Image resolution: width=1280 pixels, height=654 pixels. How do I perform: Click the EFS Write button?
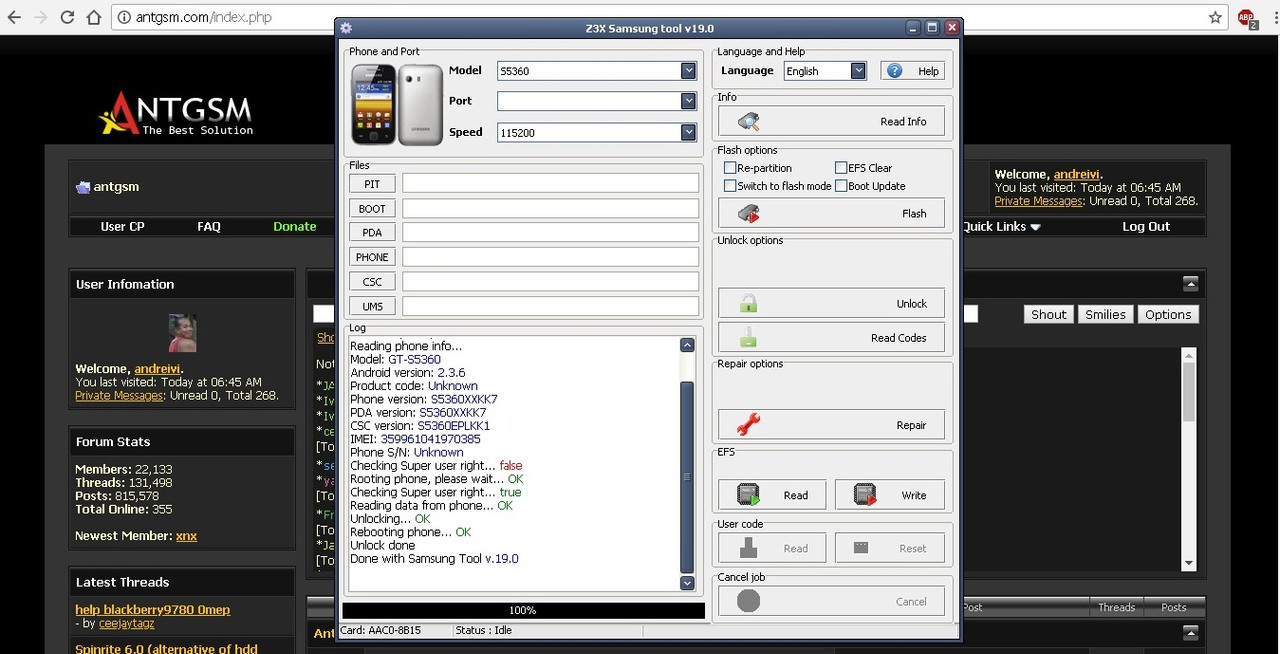click(889, 495)
